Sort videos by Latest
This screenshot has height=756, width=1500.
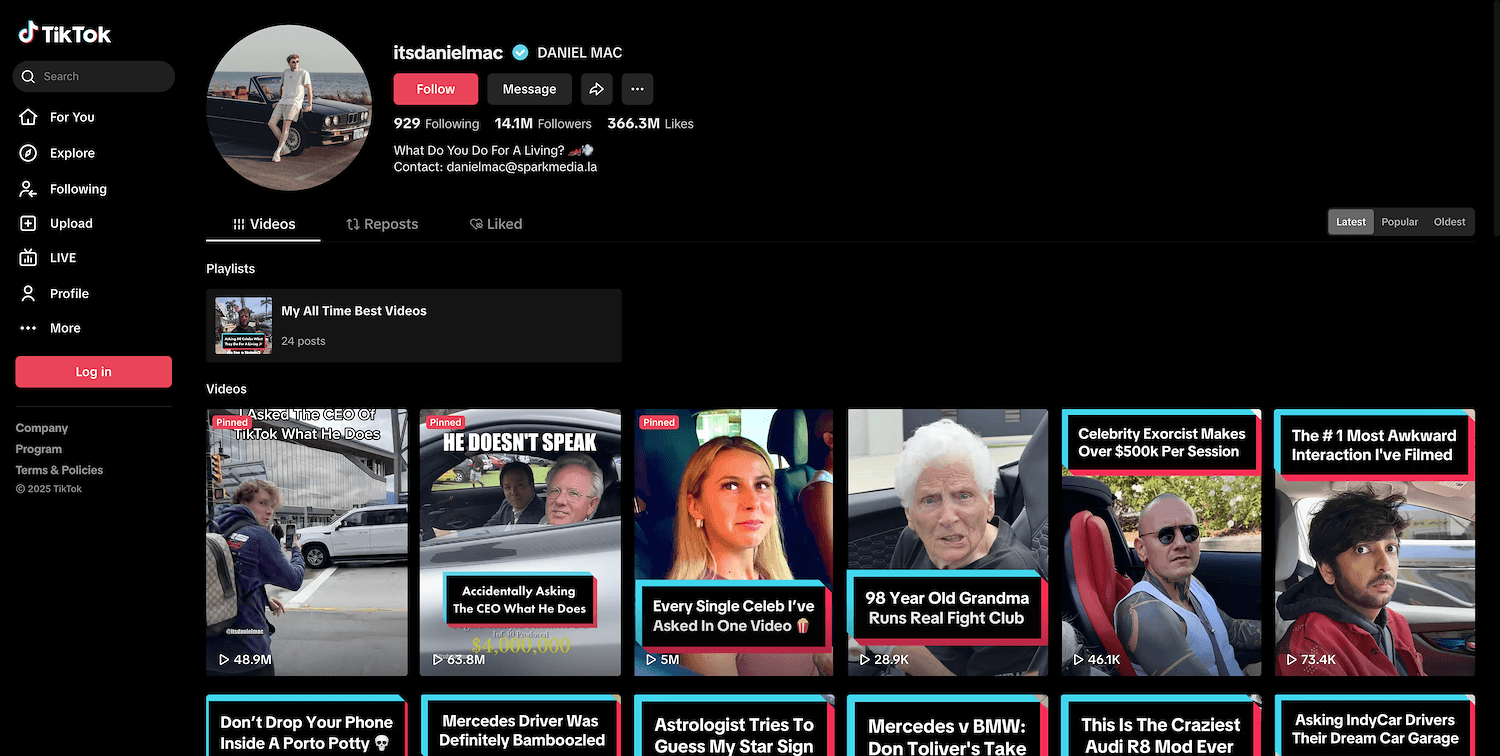point(1350,222)
